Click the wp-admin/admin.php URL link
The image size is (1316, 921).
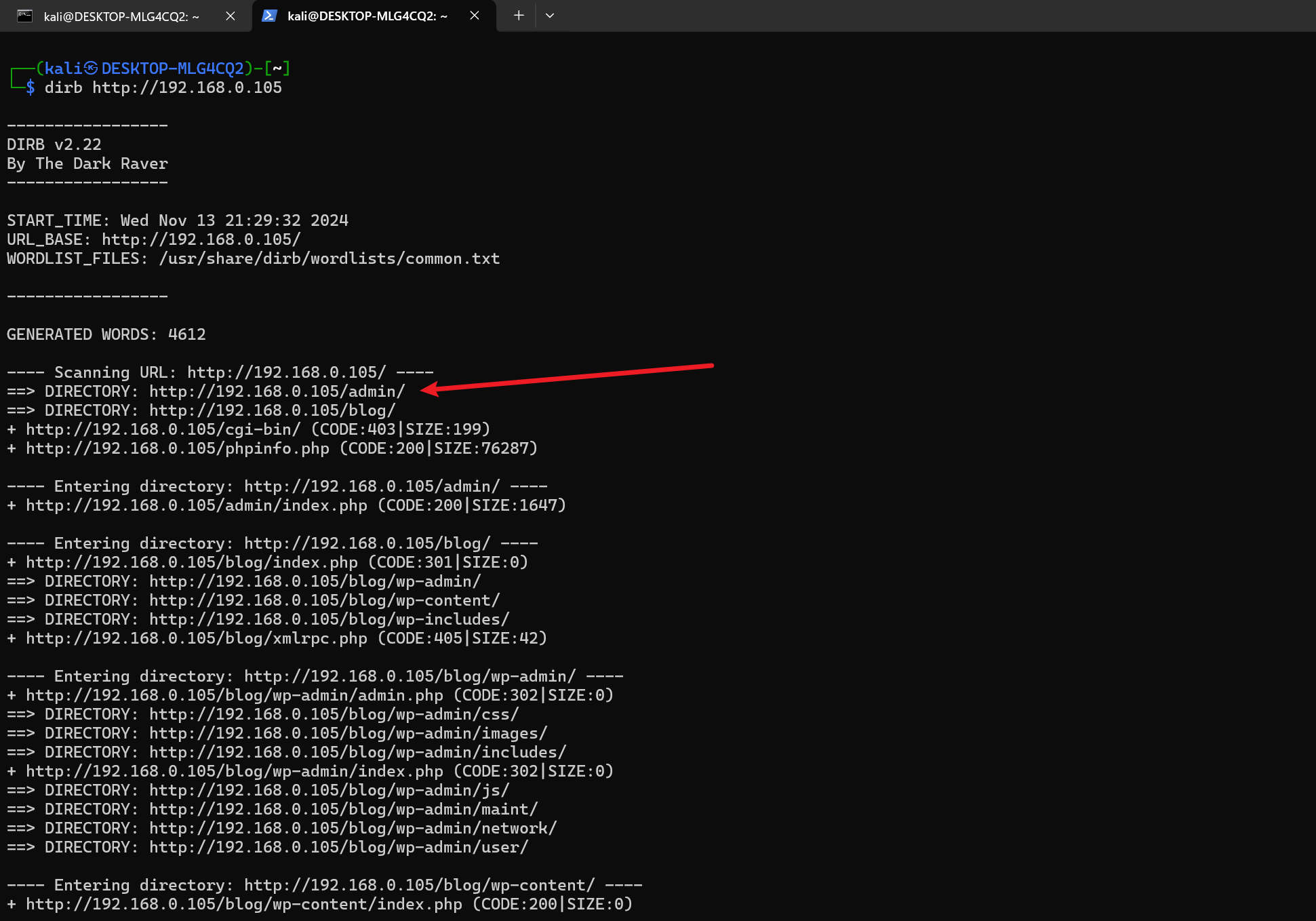click(235, 695)
